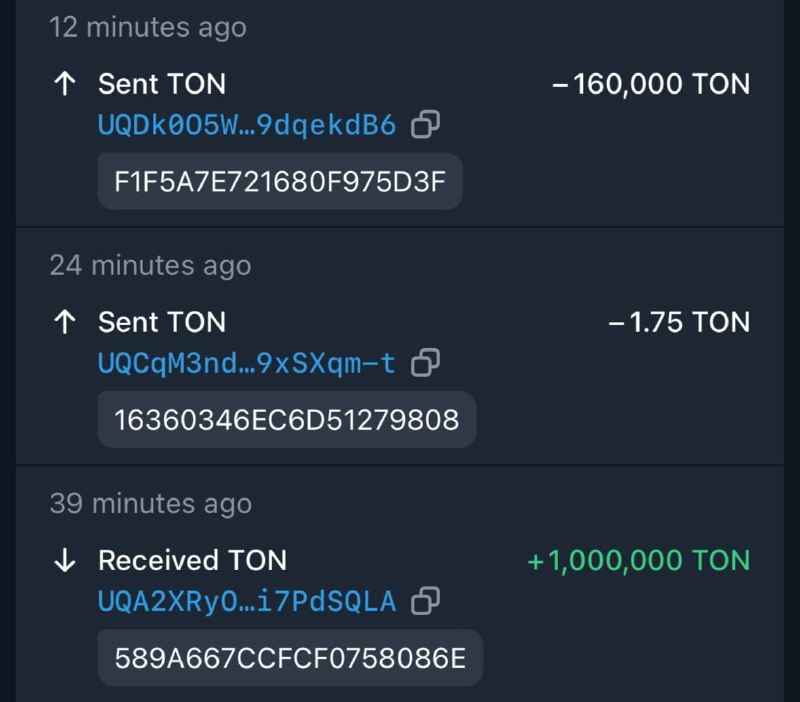Open the UQCqM3nd…9xSXqm-t address link
The width and height of the screenshot is (800, 702).
pos(247,362)
